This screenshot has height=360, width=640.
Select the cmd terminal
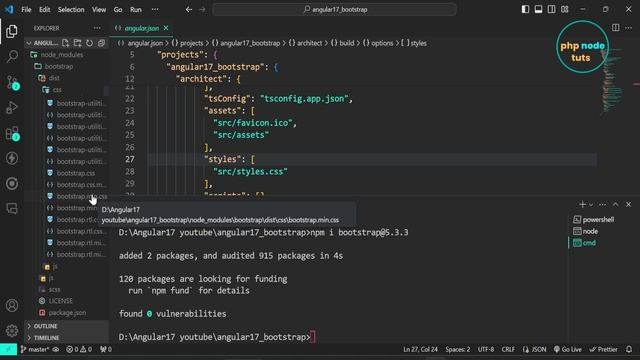[584, 243]
